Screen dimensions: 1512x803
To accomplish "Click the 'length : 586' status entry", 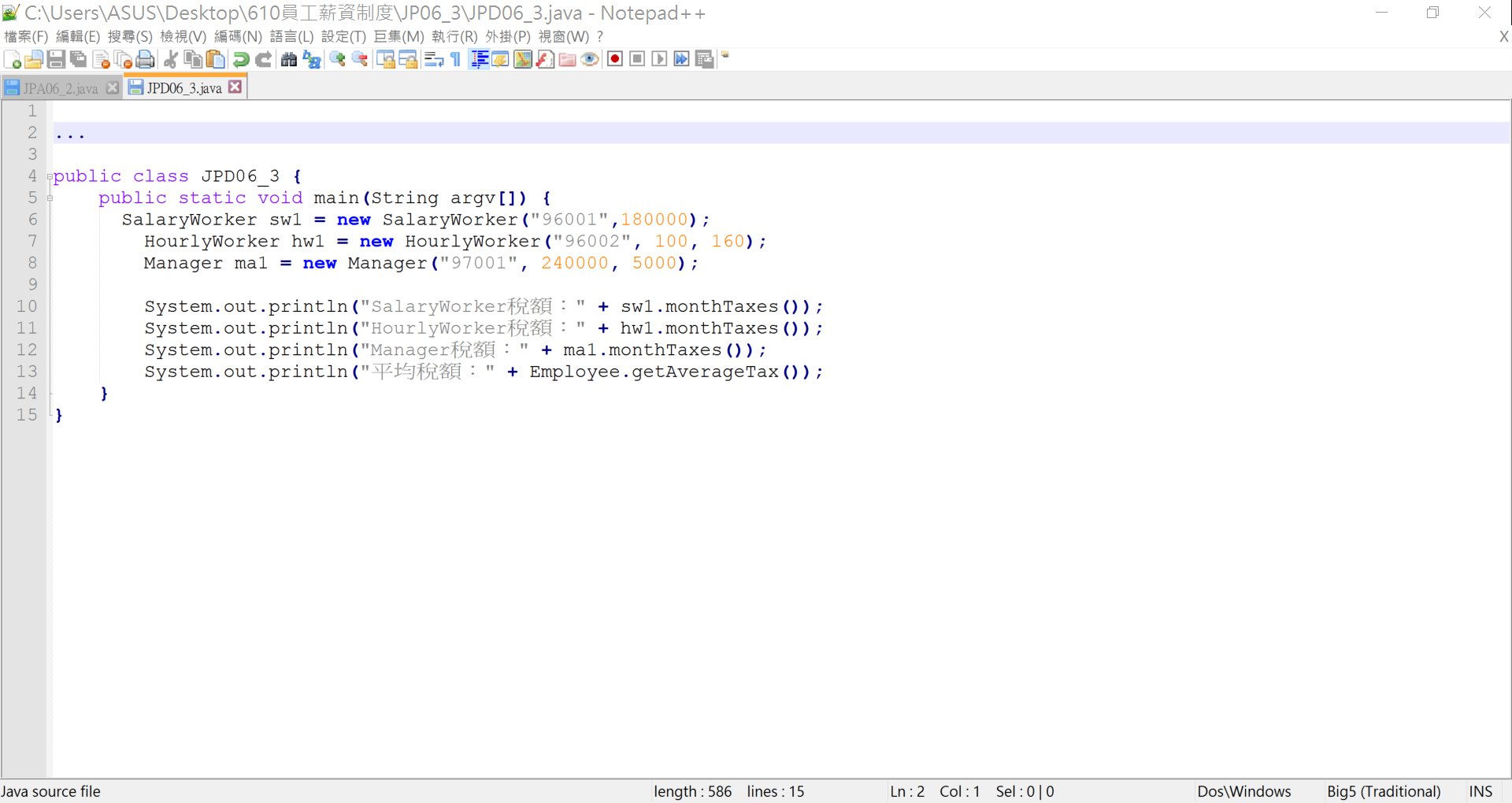I will (x=692, y=792).
